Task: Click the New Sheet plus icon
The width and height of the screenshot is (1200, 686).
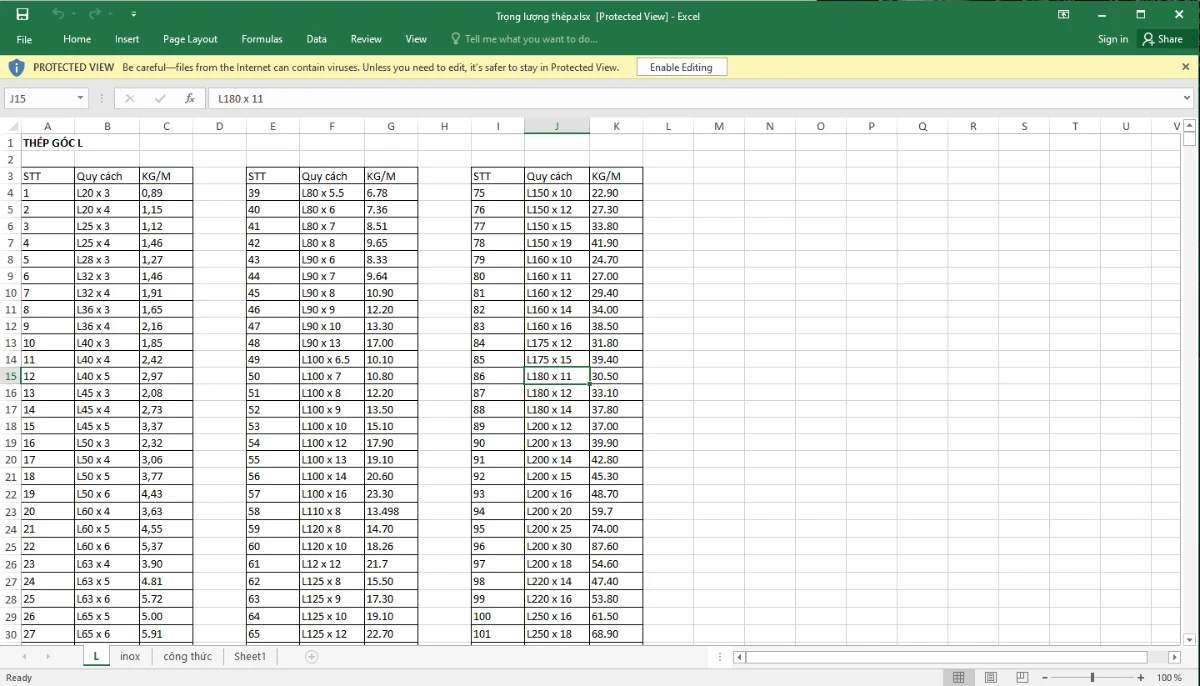Action: point(311,656)
